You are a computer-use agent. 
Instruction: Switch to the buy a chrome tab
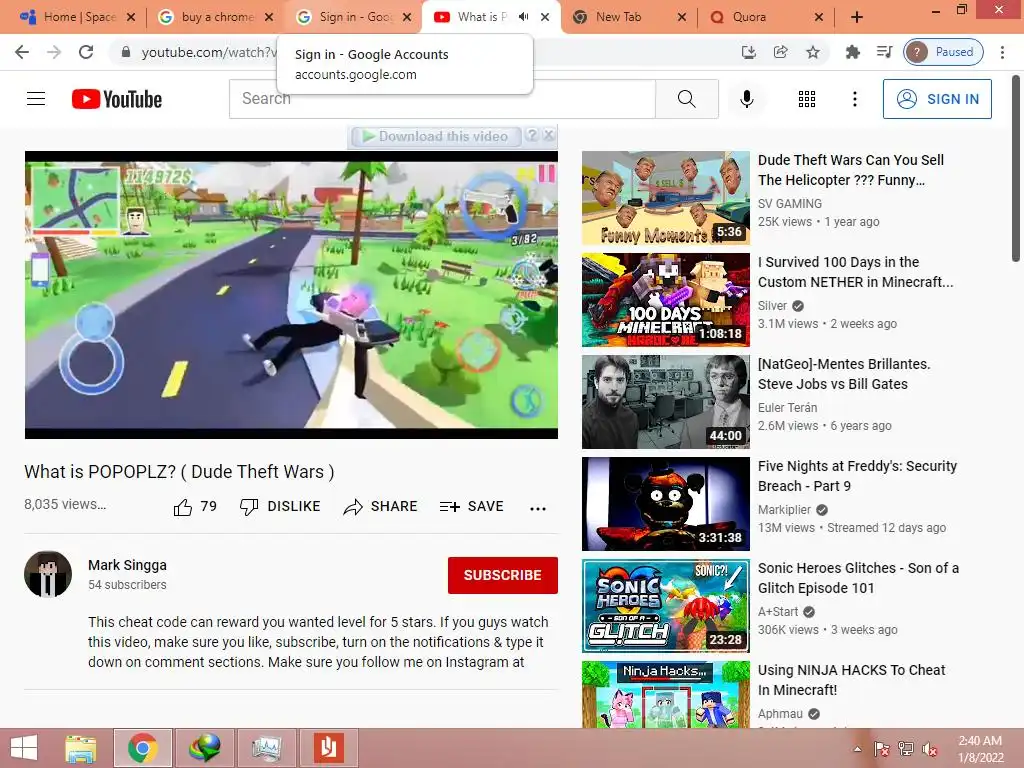tap(215, 17)
